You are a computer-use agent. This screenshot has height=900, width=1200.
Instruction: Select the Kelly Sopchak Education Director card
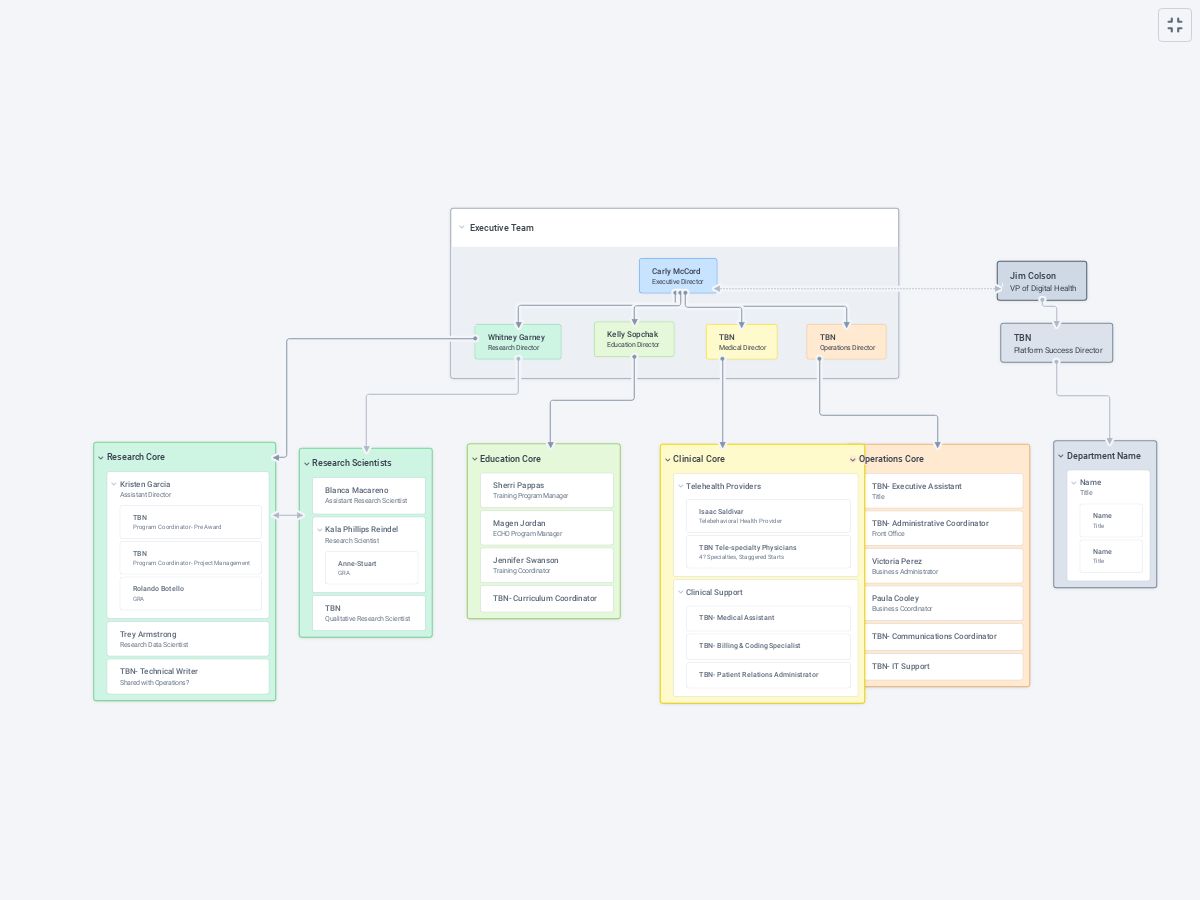(634, 339)
